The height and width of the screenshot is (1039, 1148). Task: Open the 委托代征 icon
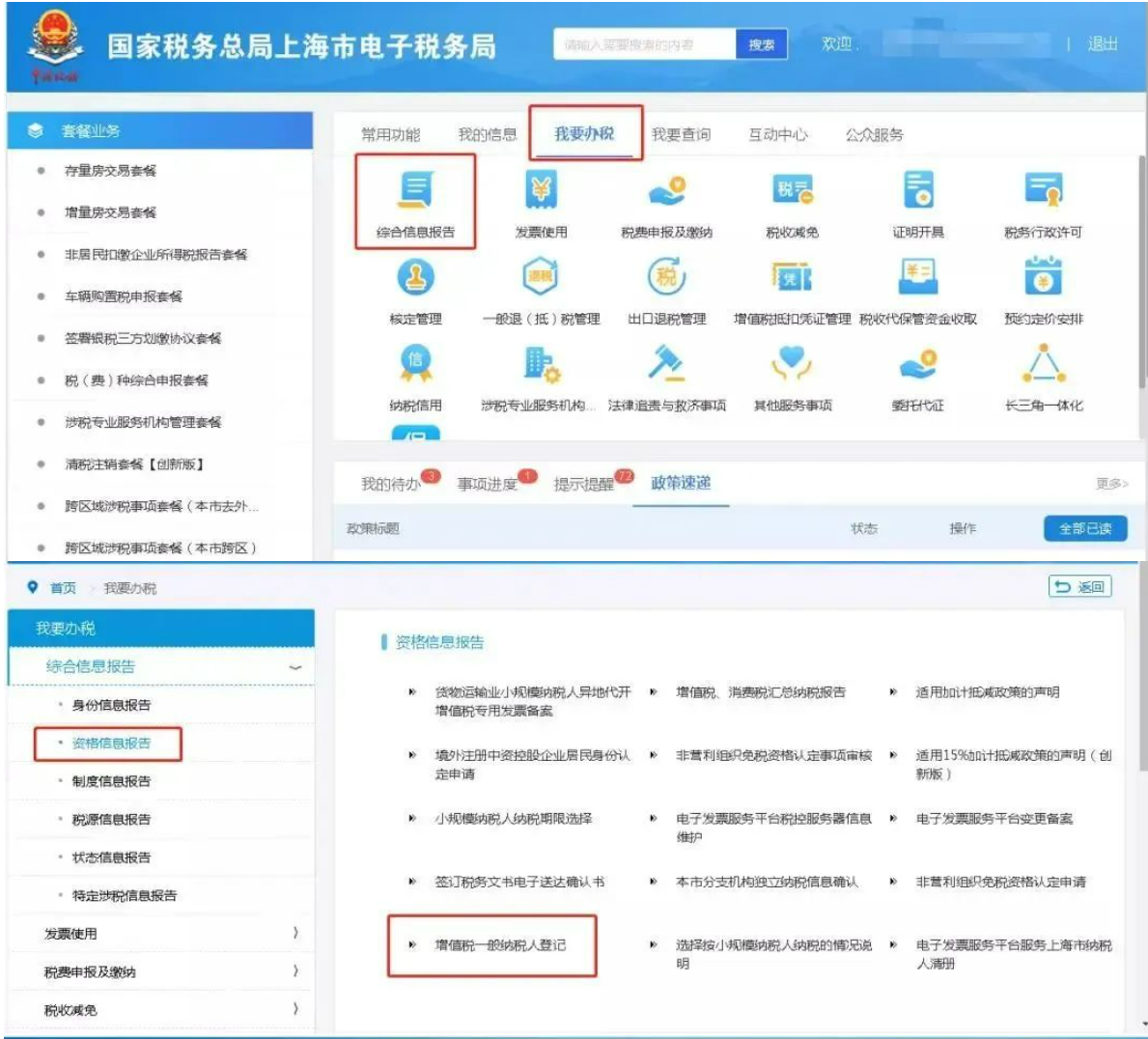coord(918,363)
